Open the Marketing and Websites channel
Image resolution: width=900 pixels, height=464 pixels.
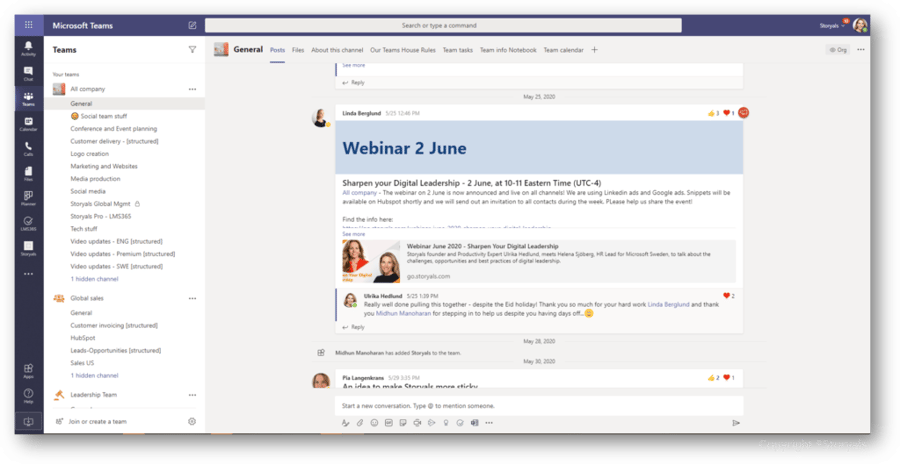pyautogui.click(x=104, y=166)
